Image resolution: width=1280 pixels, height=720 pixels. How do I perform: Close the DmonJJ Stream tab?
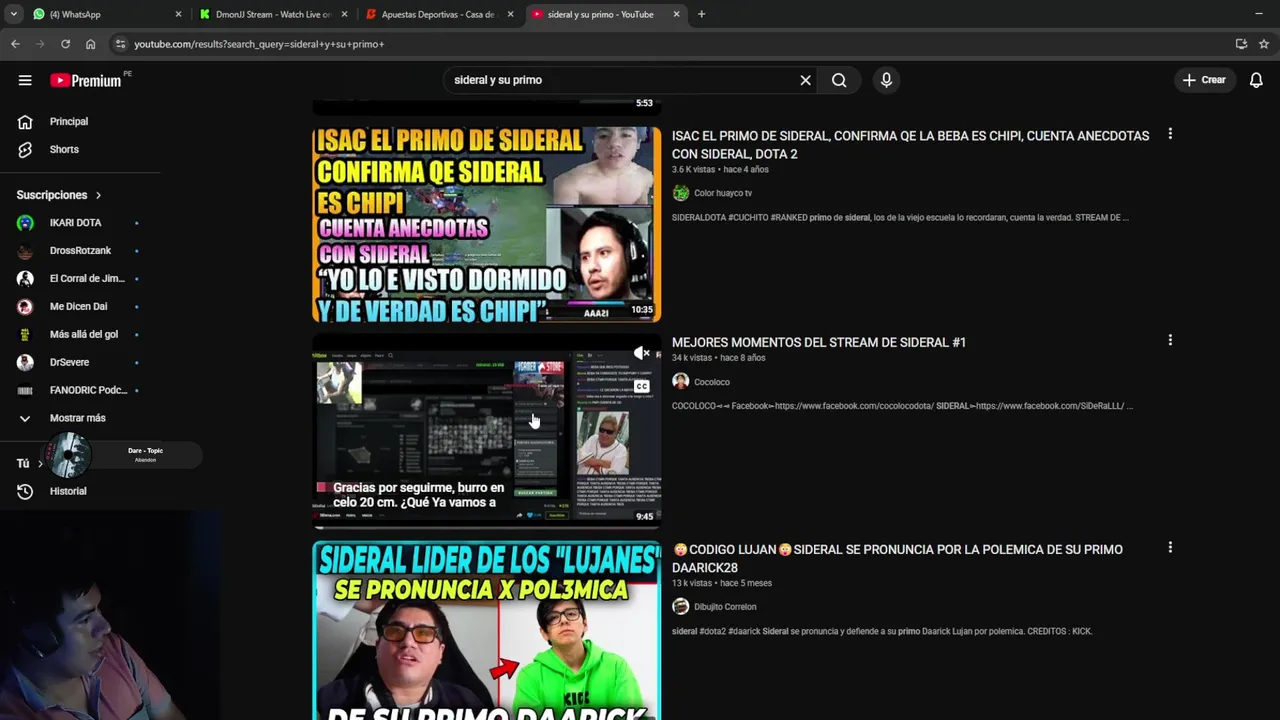click(345, 14)
